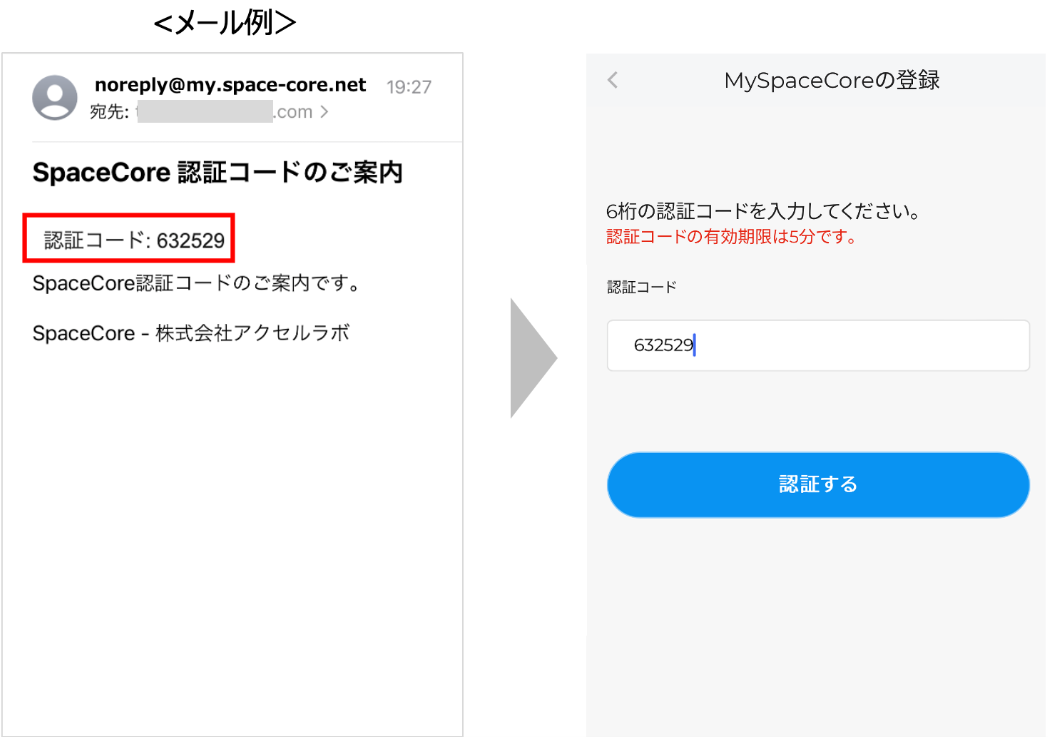
Task: Click the entered code 632529 in the field
Action: click(663, 346)
